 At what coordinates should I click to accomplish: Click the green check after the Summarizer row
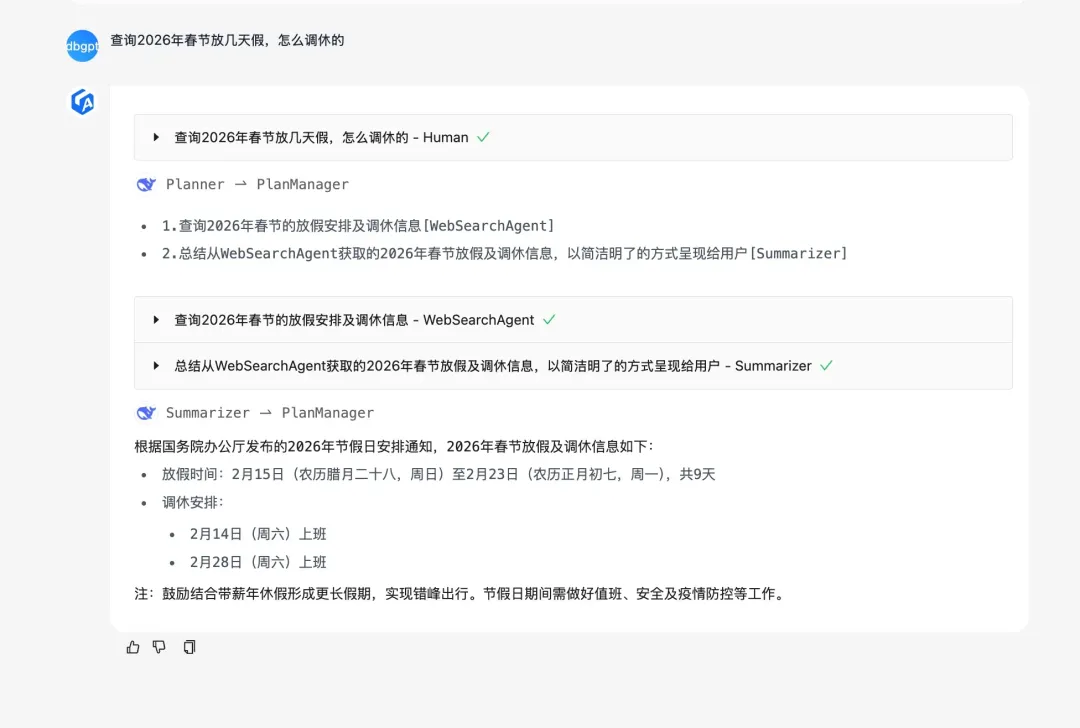click(826, 366)
